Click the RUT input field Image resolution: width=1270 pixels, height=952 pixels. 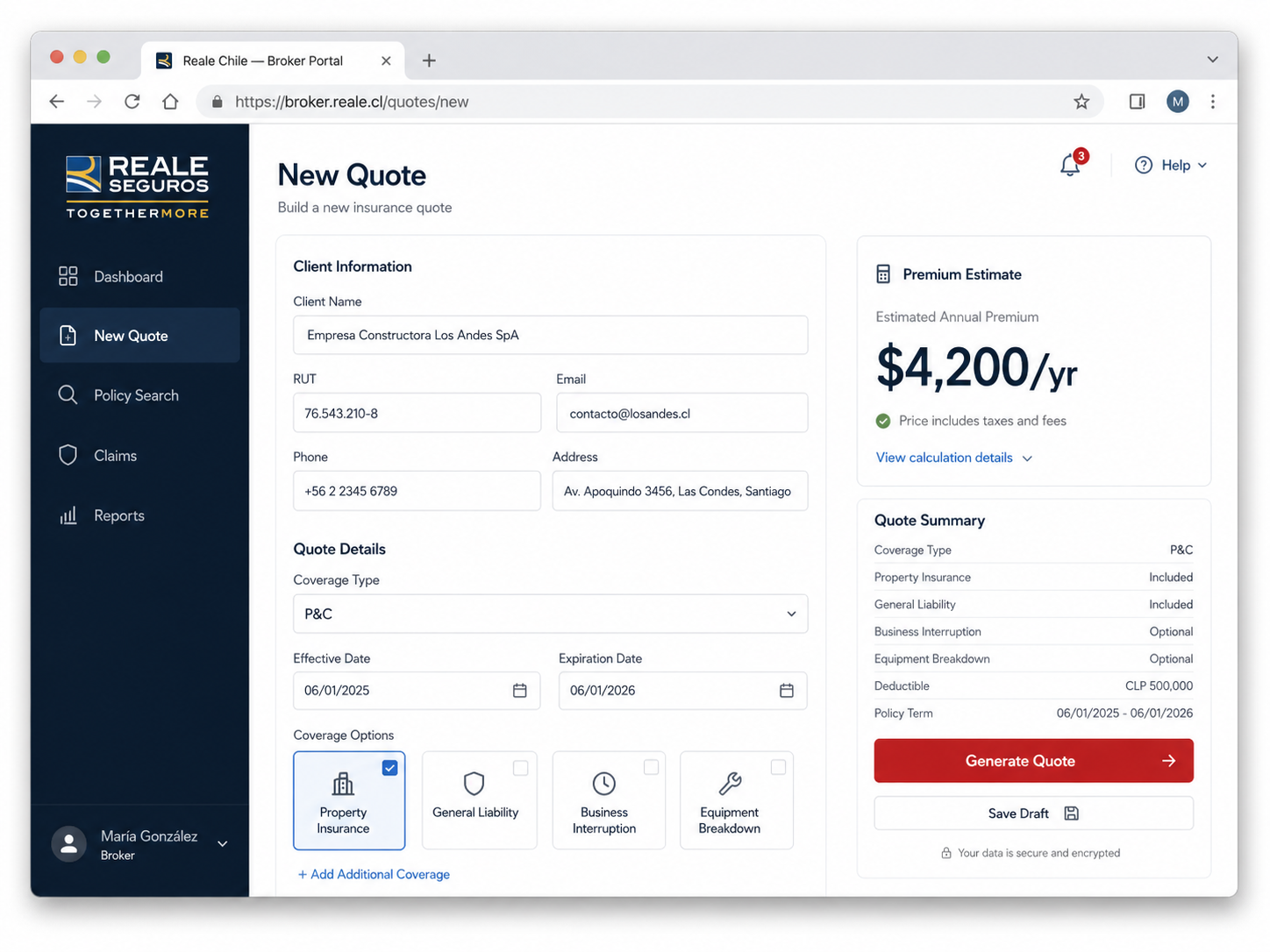pyautogui.click(x=417, y=413)
